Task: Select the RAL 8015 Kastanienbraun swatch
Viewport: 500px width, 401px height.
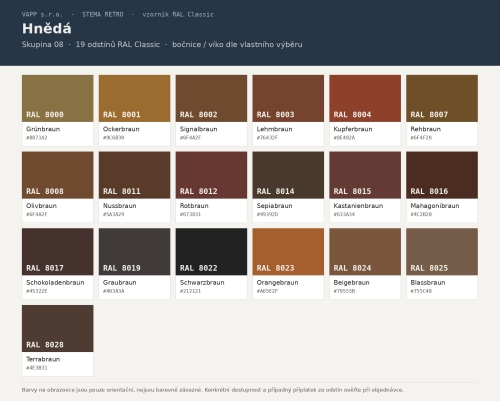Action: point(365,187)
